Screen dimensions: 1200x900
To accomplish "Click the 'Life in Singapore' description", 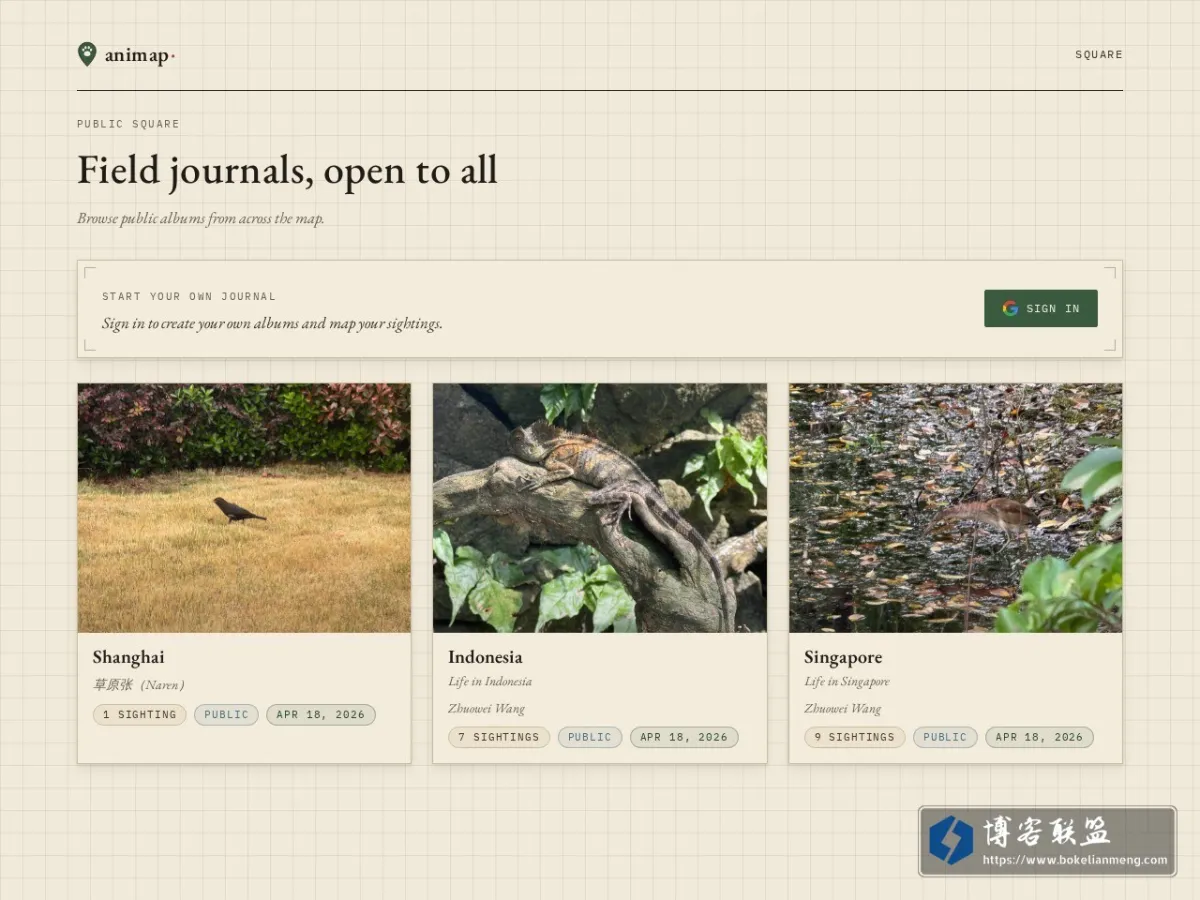I will pos(847,682).
